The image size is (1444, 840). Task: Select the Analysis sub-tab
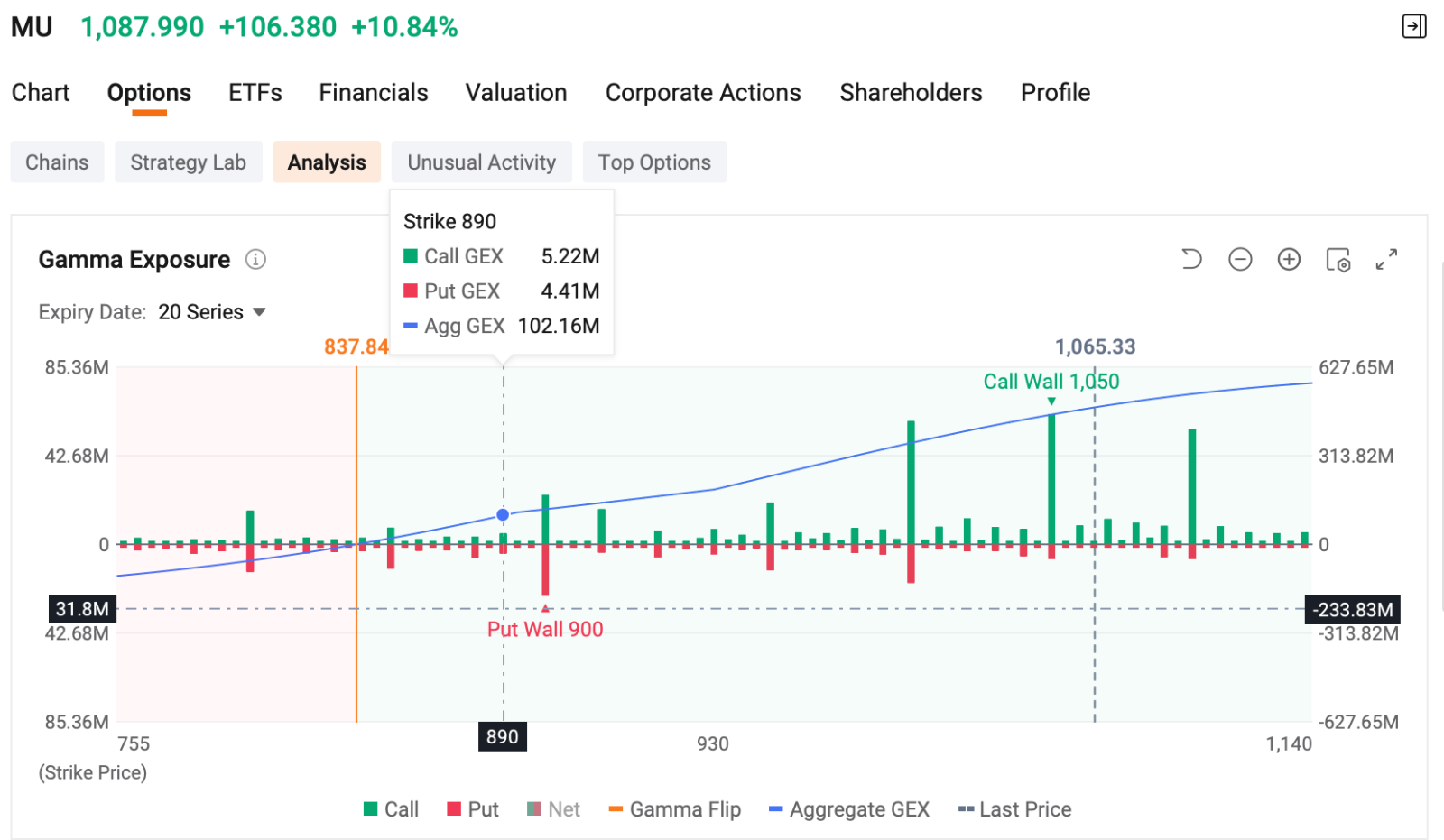point(327,162)
